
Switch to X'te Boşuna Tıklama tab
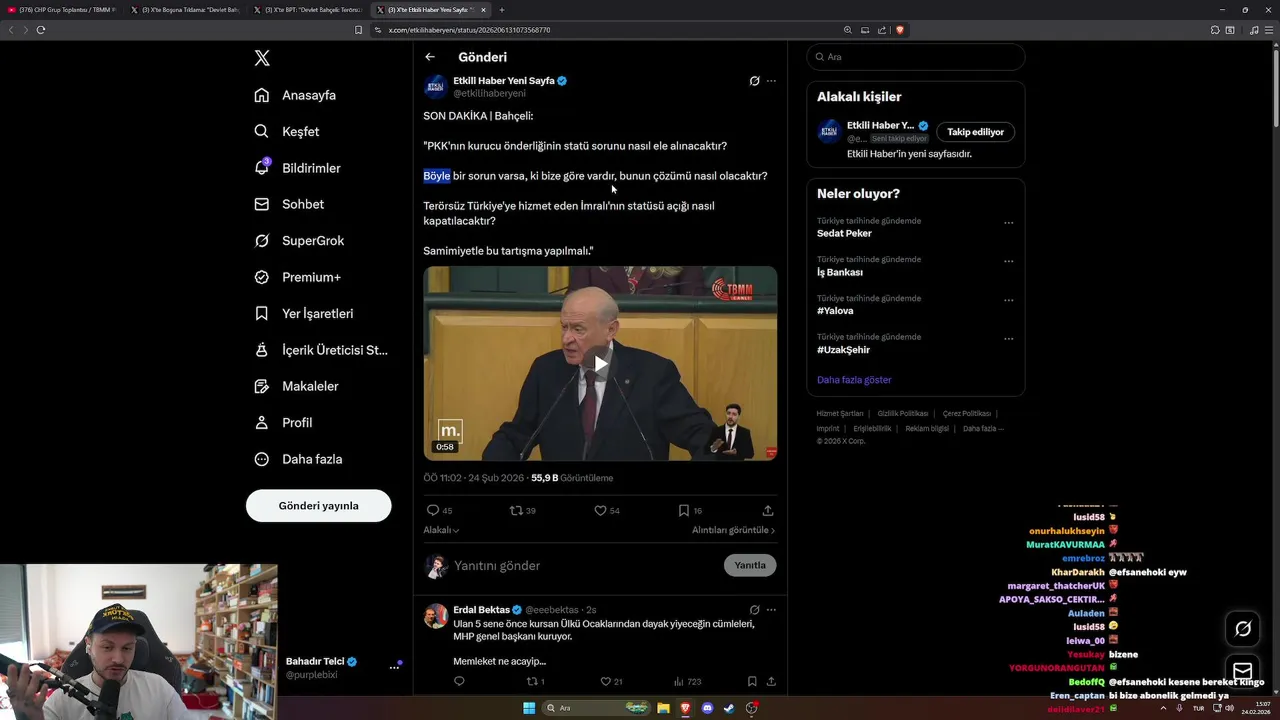(185, 10)
